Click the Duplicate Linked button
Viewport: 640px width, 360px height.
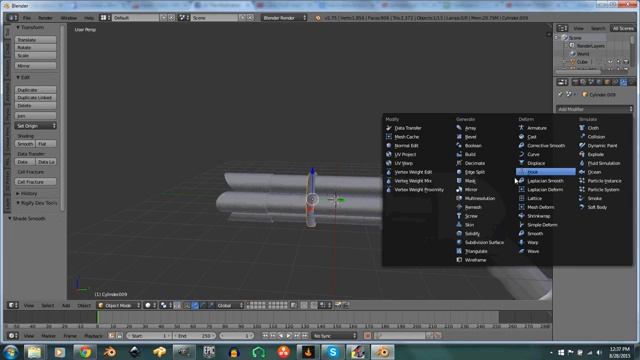click(x=36, y=98)
